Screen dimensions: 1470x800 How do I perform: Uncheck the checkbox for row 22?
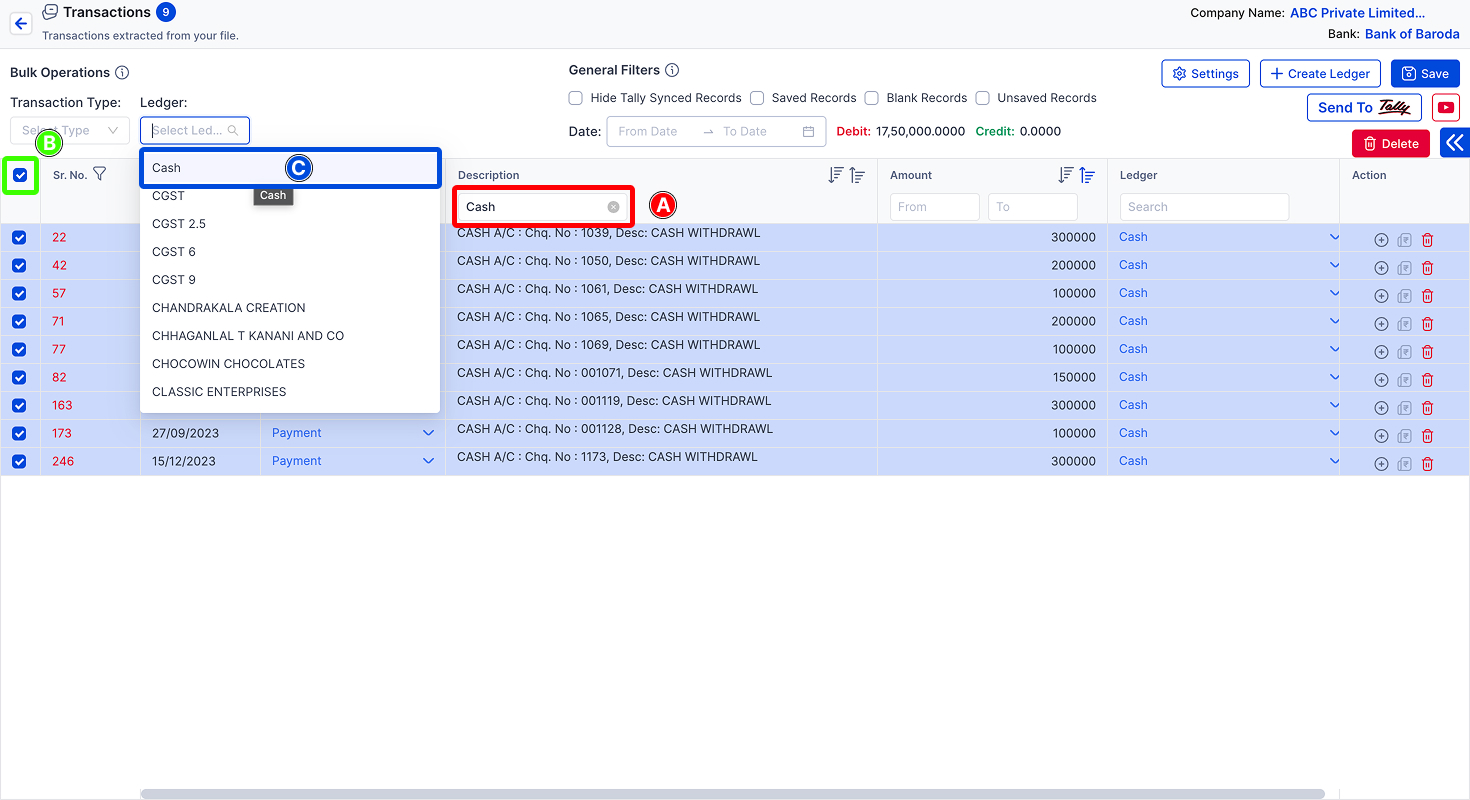pyautogui.click(x=19, y=238)
